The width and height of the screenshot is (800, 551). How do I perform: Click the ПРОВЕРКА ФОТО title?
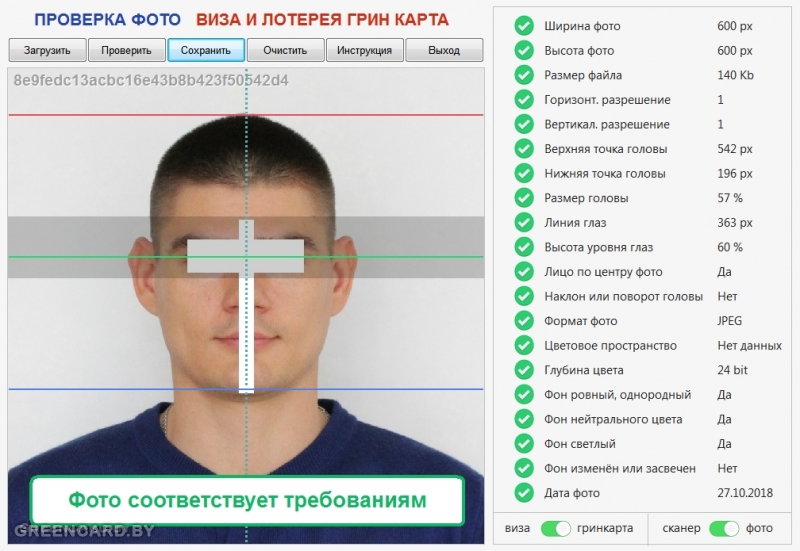point(108,20)
